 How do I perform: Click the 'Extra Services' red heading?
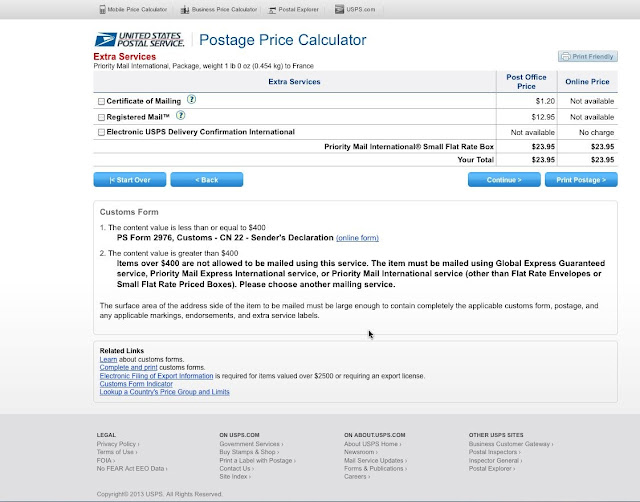[x=125, y=57]
